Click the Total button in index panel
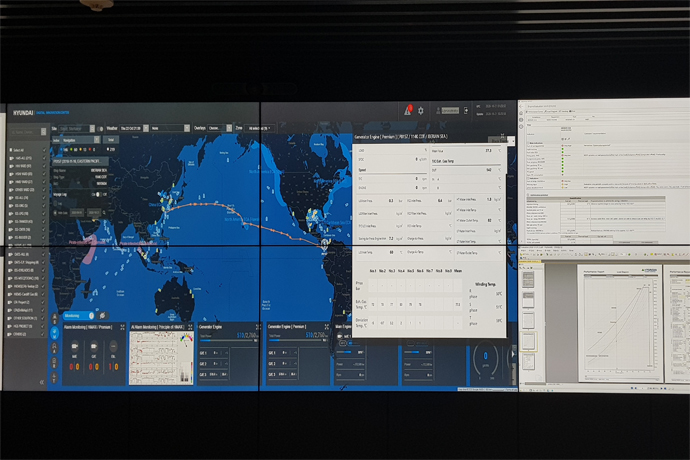This screenshot has height=460, width=690. point(111,139)
